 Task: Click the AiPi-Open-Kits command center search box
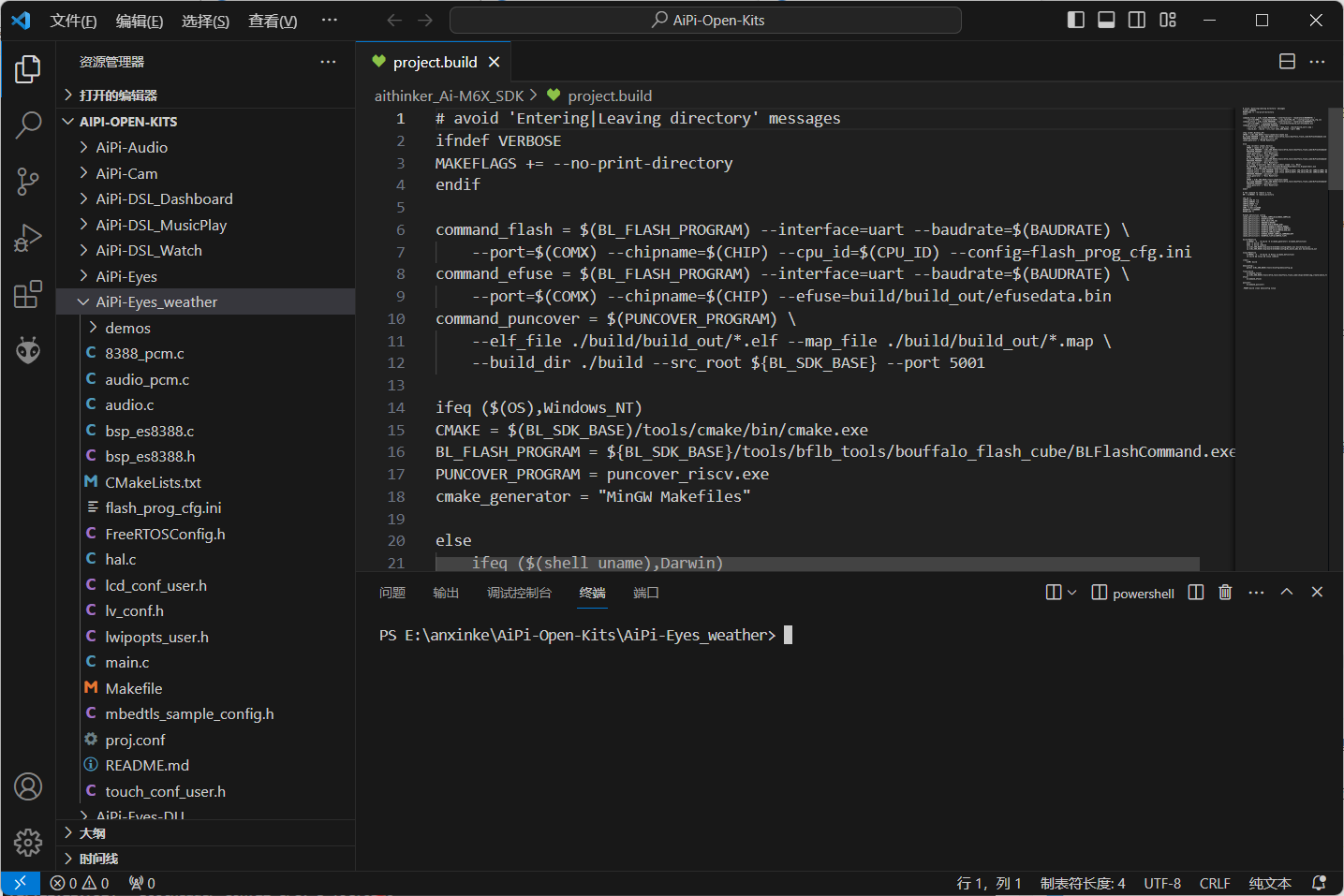tap(705, 20)
